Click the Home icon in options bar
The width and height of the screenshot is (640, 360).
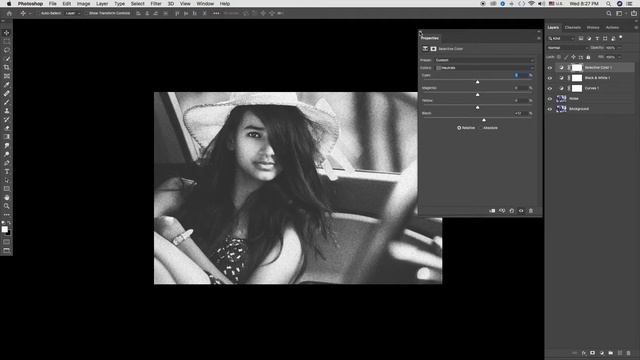9,13
